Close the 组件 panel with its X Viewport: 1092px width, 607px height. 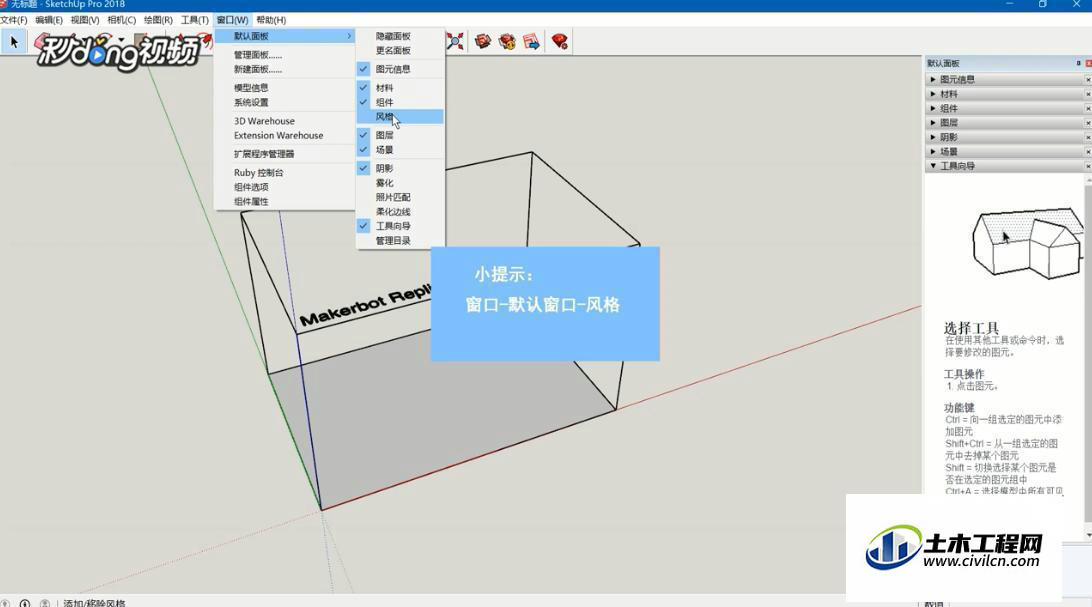1088,109
